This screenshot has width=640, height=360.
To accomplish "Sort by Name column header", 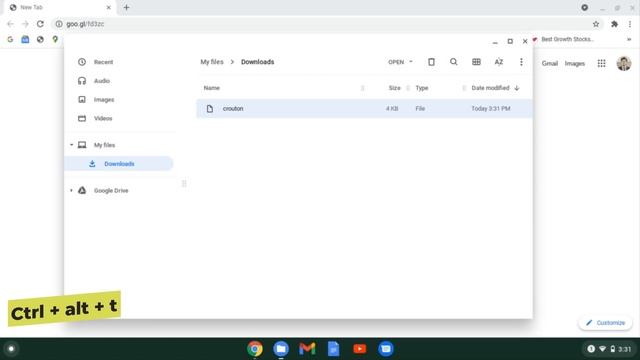I will [x=212, y=88].
